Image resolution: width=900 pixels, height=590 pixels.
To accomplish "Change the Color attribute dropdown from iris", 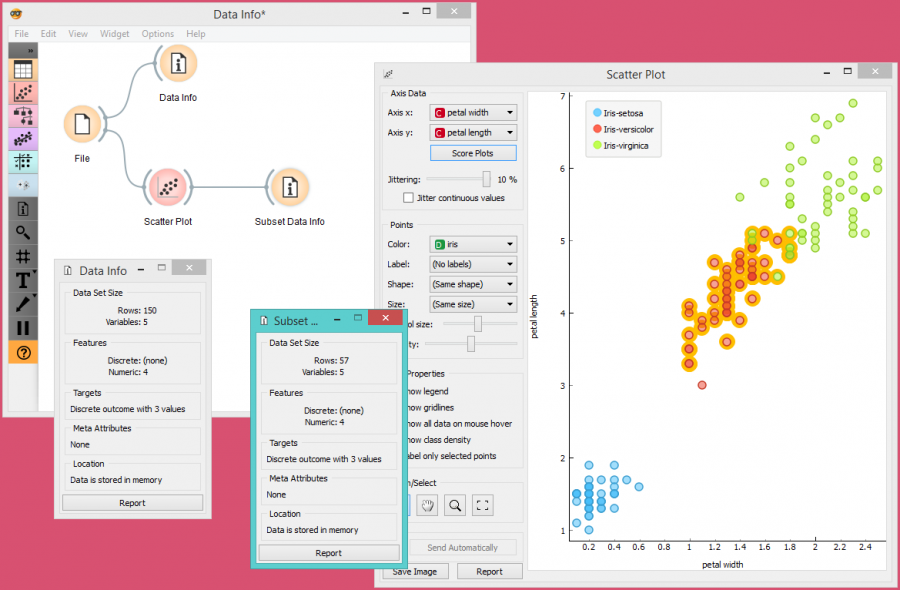I will (x=472, y=244).
